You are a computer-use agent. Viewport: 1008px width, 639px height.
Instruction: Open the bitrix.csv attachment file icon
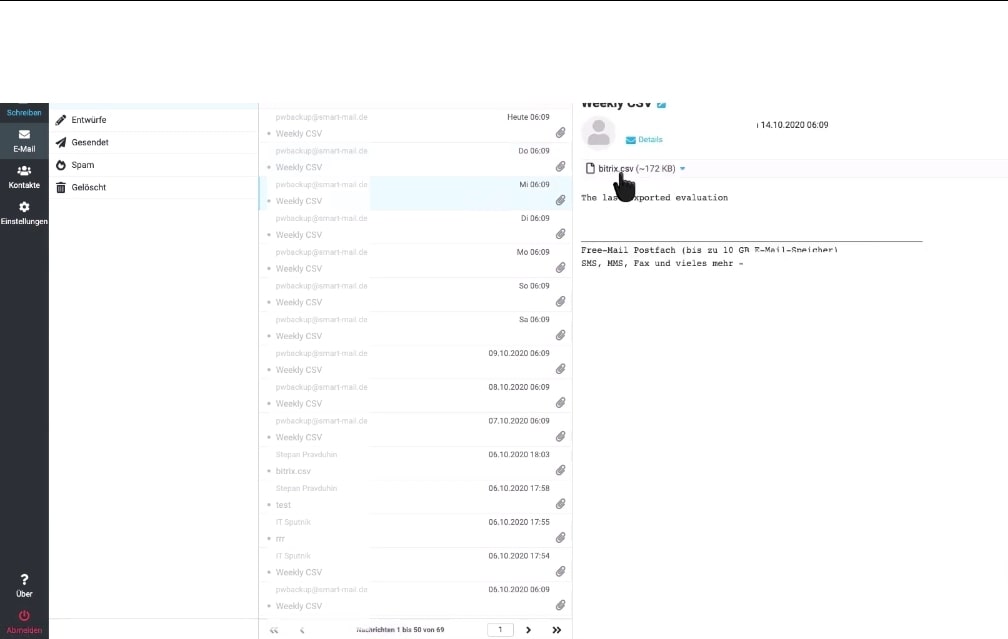coord(588,168)
